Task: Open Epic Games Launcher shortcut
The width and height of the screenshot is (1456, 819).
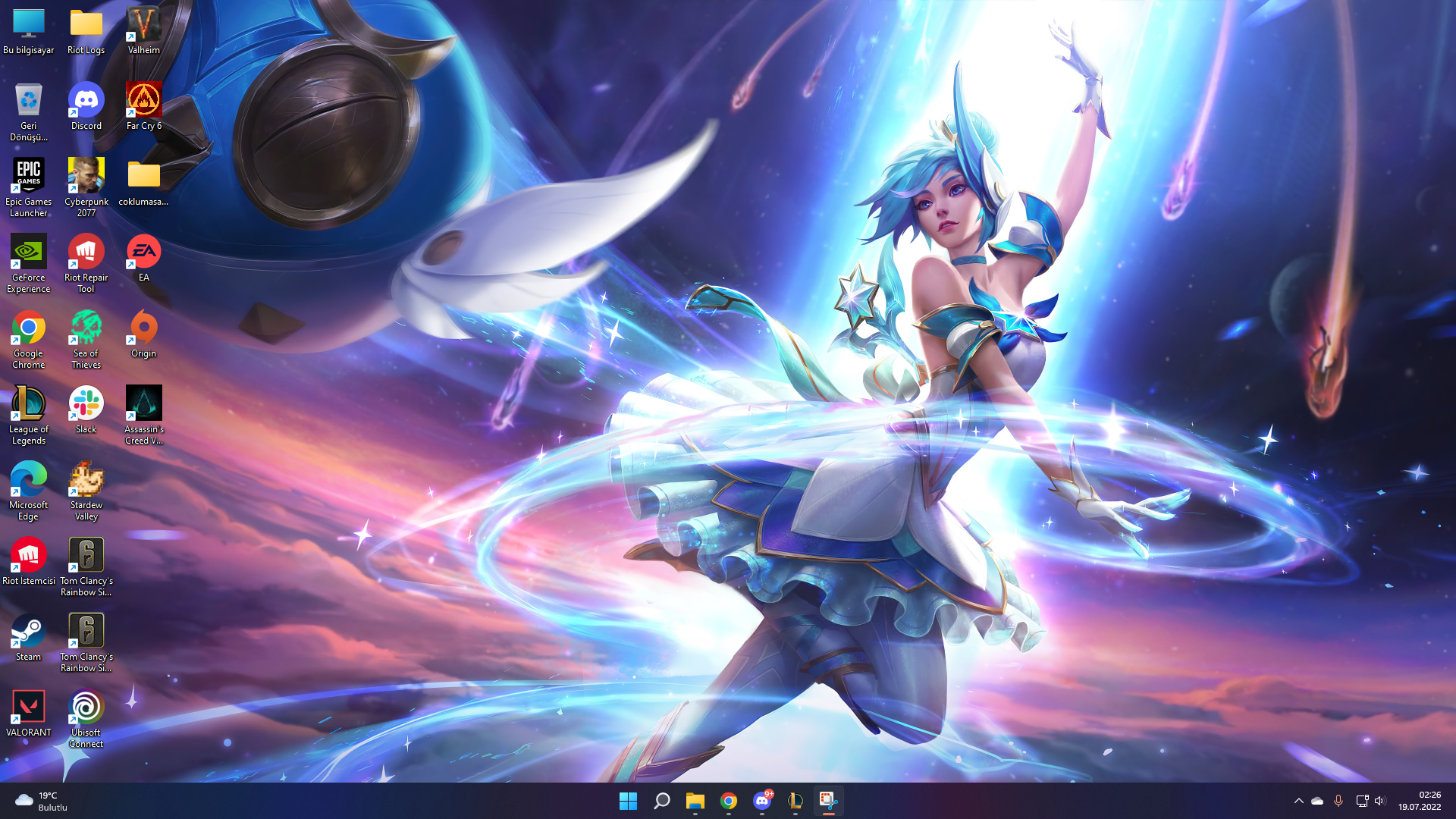Action: [x=29, y=188]
